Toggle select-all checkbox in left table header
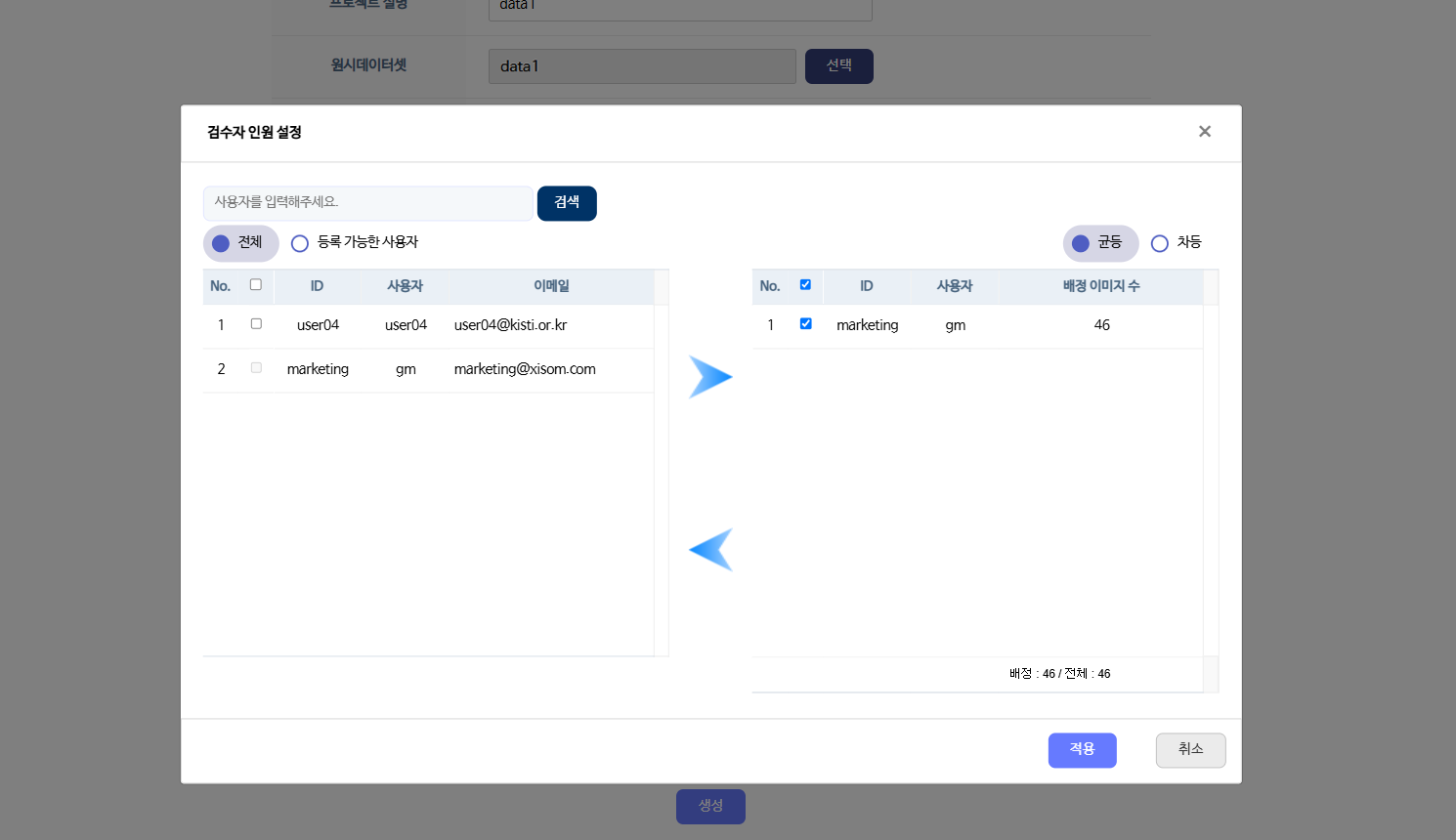 [x=256, y=285]
